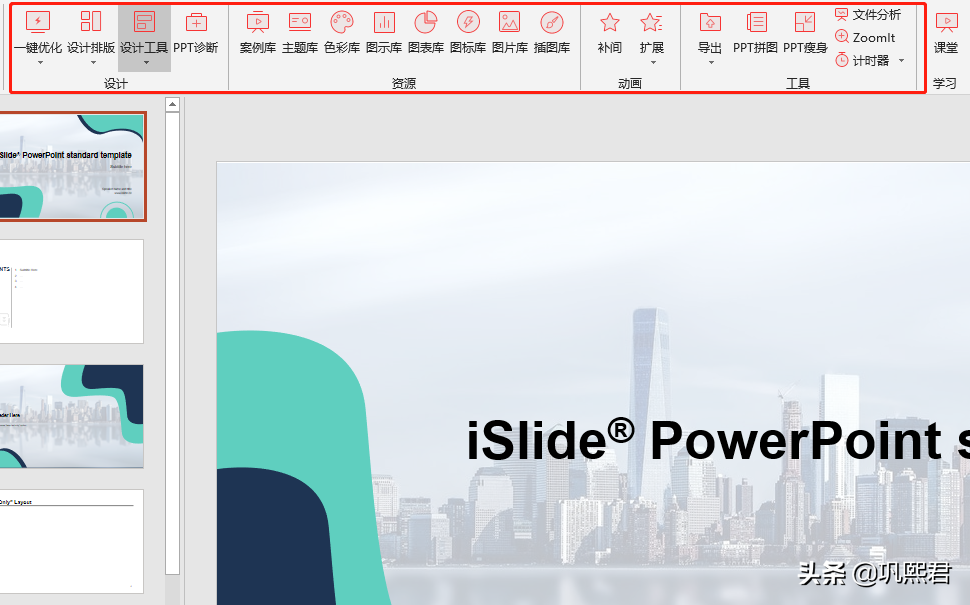This screenshot has height=605, width=970.
Task: Launch the ZoomIt tool
Action: (865, 37)
